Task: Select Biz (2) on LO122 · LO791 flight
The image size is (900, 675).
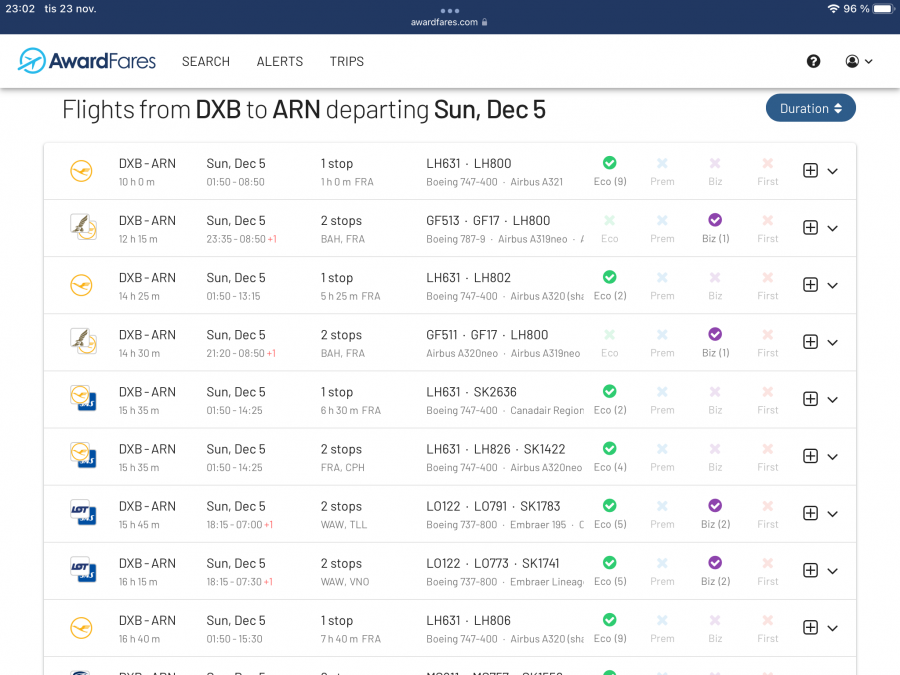Action: pyautogui.click(x=715, y=513)
